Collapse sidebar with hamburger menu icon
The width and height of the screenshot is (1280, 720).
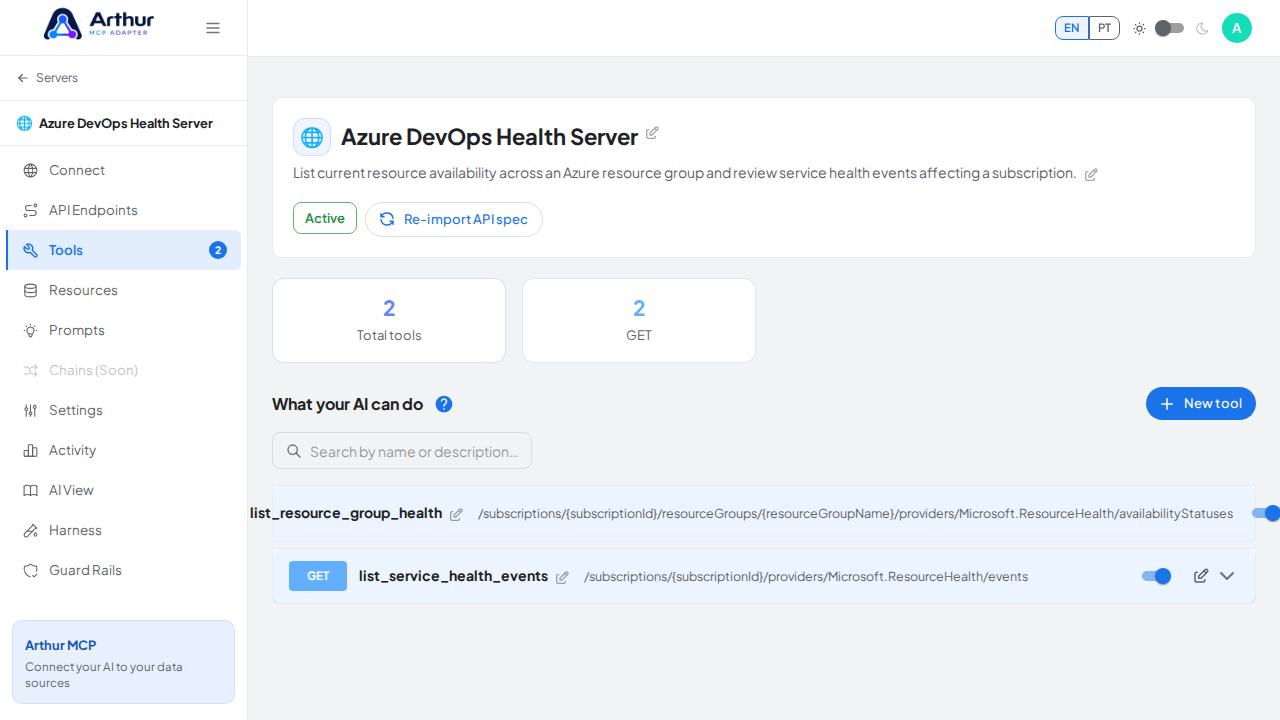[213, 28]
